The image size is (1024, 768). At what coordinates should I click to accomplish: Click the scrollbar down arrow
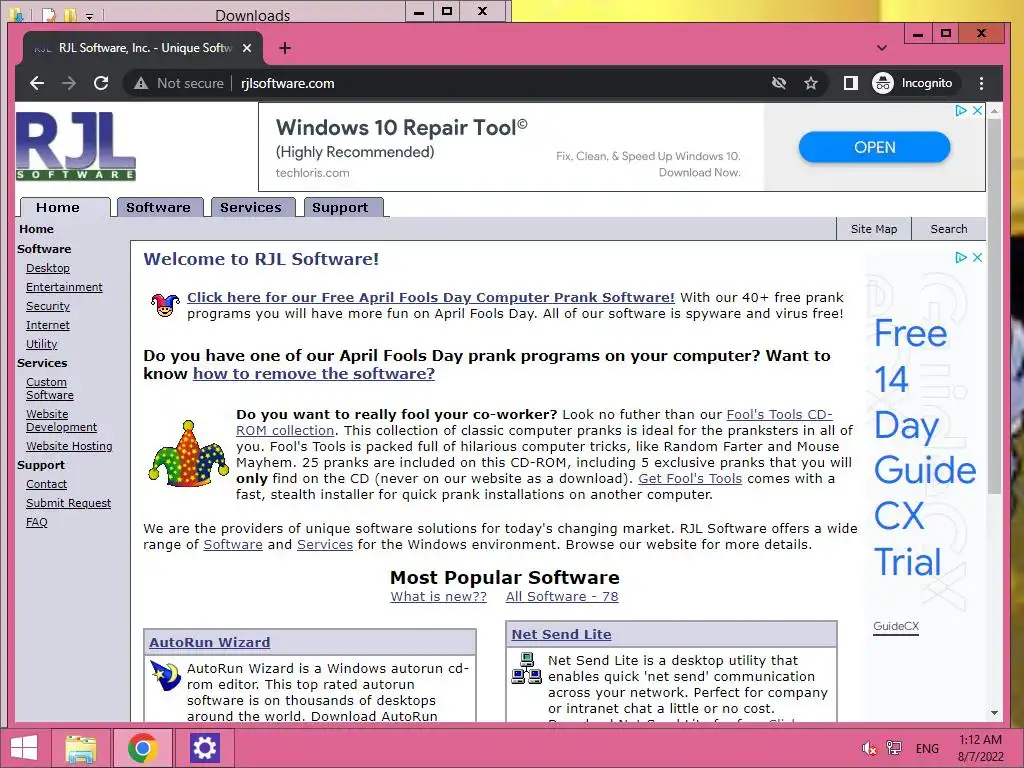click(994, 713)
